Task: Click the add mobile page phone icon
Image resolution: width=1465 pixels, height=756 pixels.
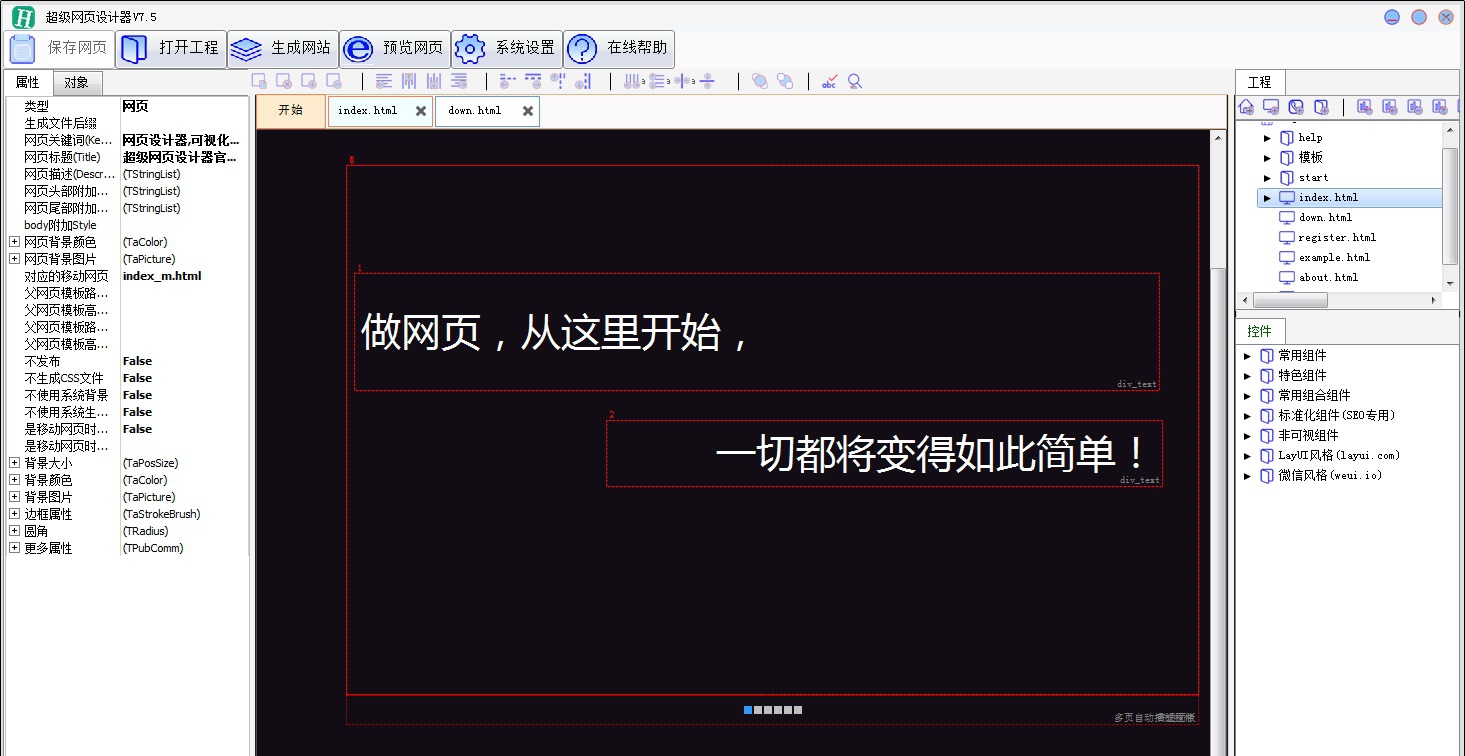Action: pyautogui.click(x=1295, y=106)
